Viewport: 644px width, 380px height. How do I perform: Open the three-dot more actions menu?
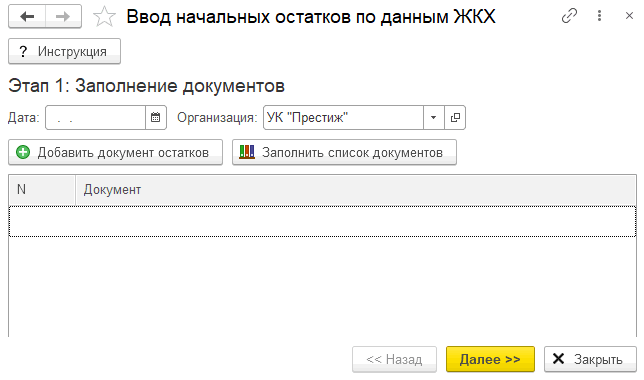pyautogui.click(x=600, y=16)
